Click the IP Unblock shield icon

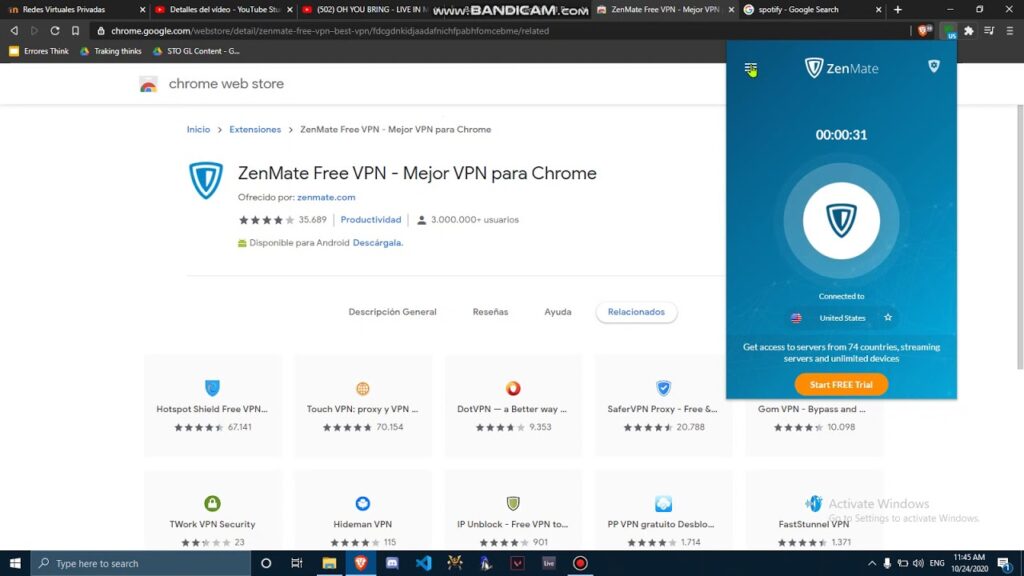pos(513,504)
